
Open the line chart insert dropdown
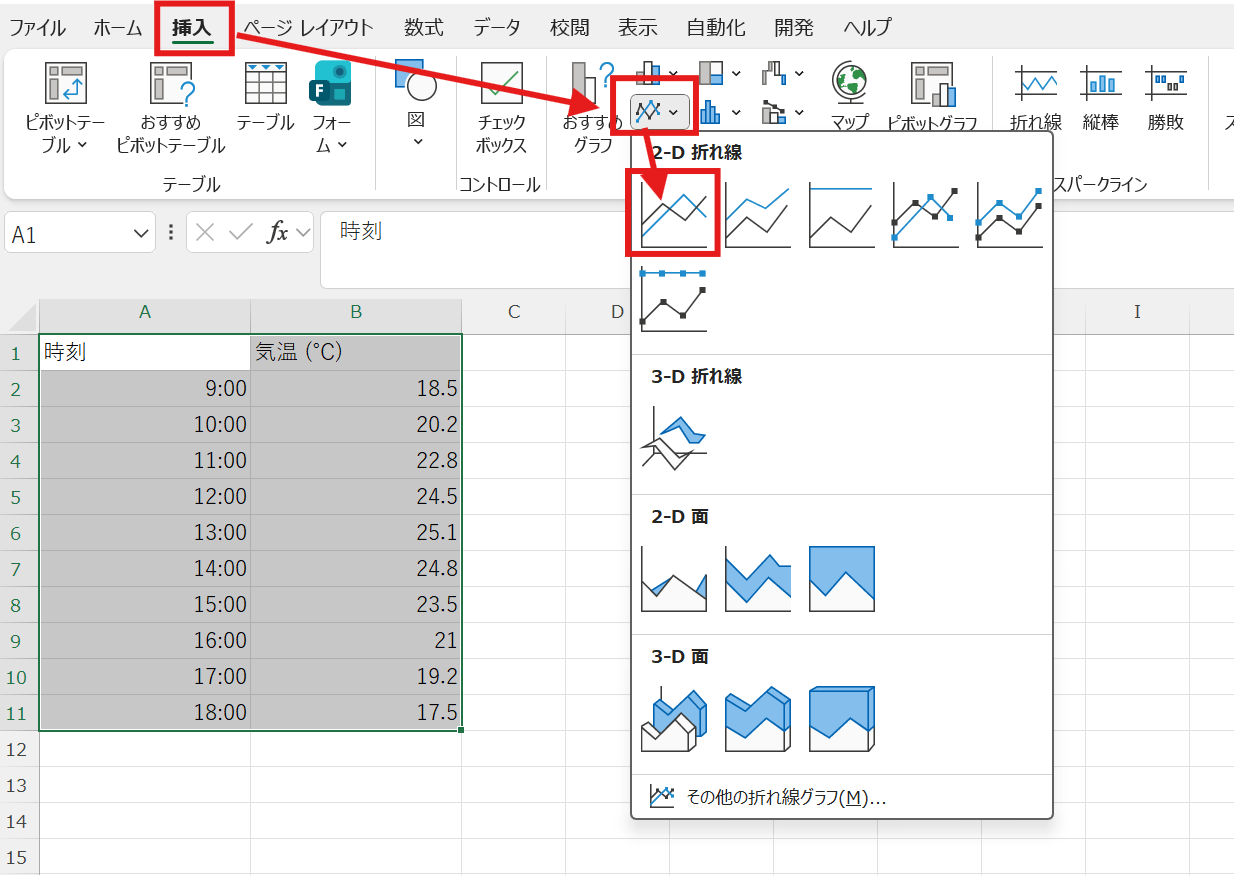[x=660, y=112]
